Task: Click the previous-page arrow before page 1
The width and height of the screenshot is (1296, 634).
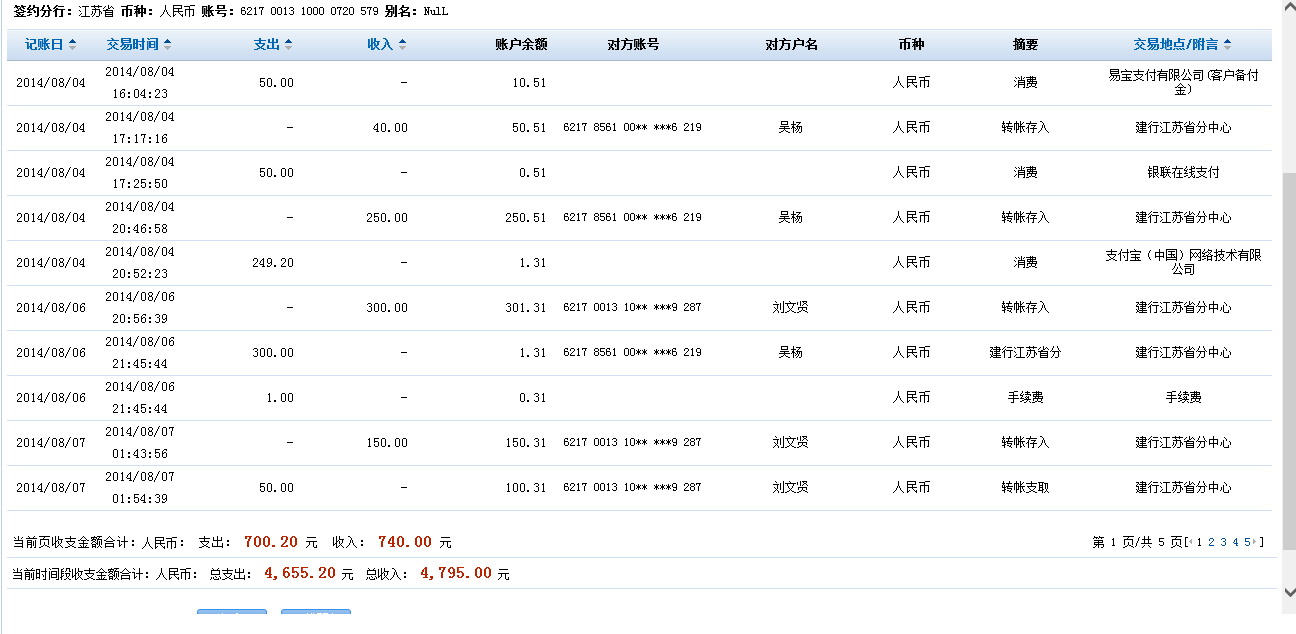Action: (x=1189, y=542)
